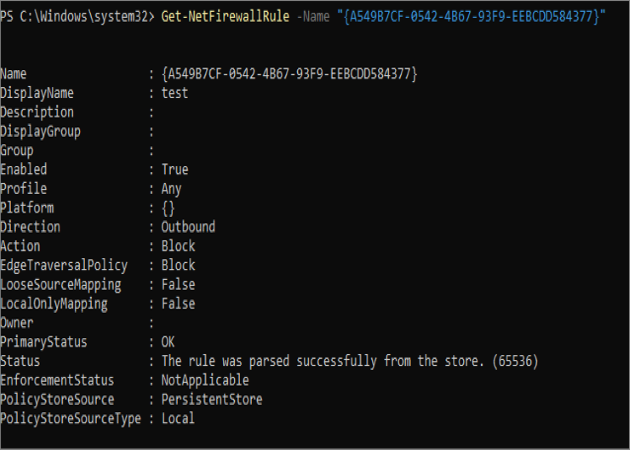The height and width of the screenshot is (450, 630).
Task: Click the Action value "Block"
Action: click(x=178, y=246)
